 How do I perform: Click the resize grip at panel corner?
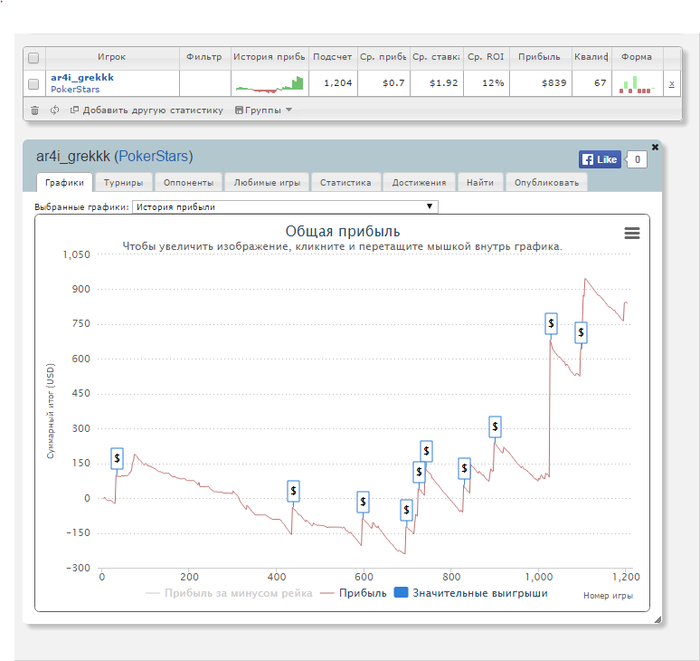pyautogui.click(x=658, y=619)
